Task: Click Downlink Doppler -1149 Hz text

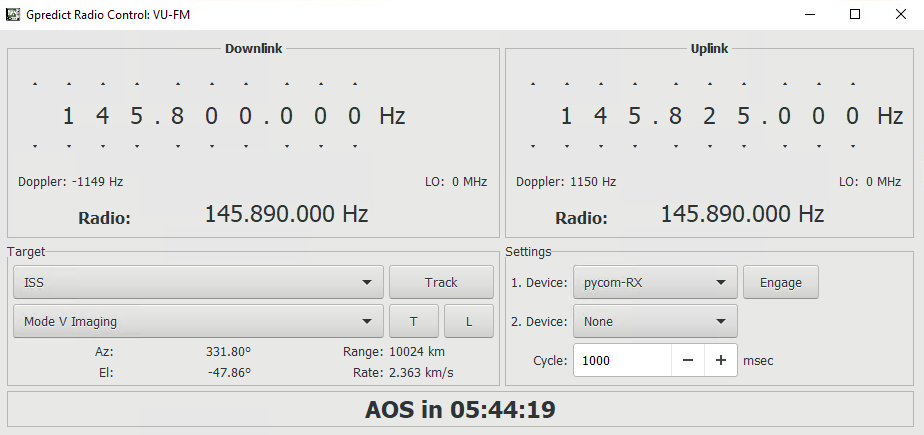Action: 71,182
